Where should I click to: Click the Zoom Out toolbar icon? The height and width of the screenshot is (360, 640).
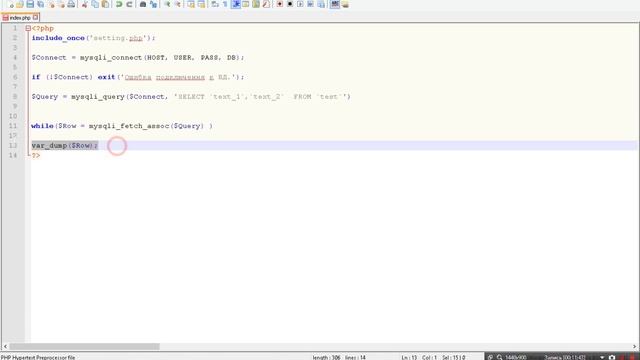pos(178,4)
